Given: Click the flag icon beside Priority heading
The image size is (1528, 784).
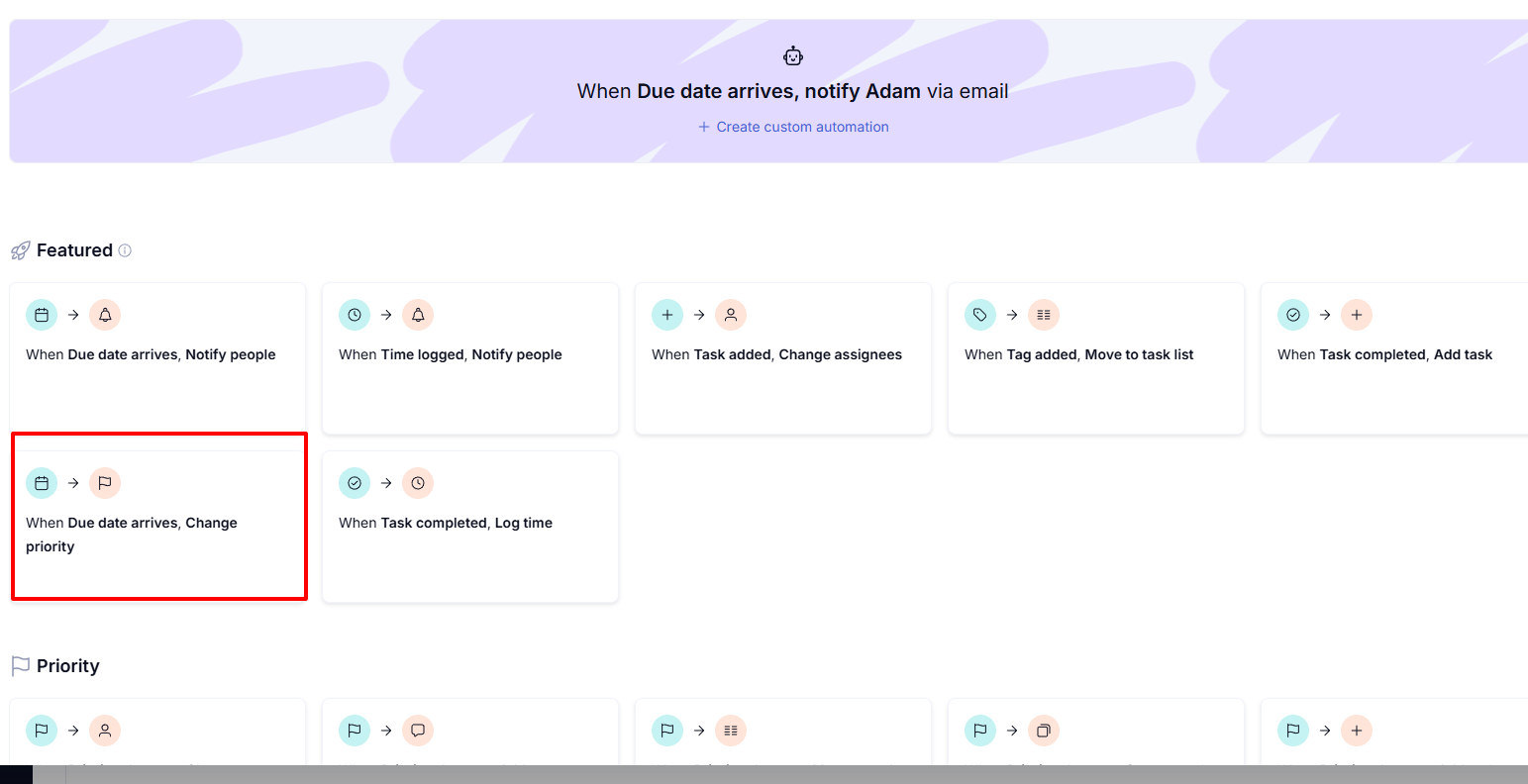Looking at the screenshot, I should click(x=20, y=664).
